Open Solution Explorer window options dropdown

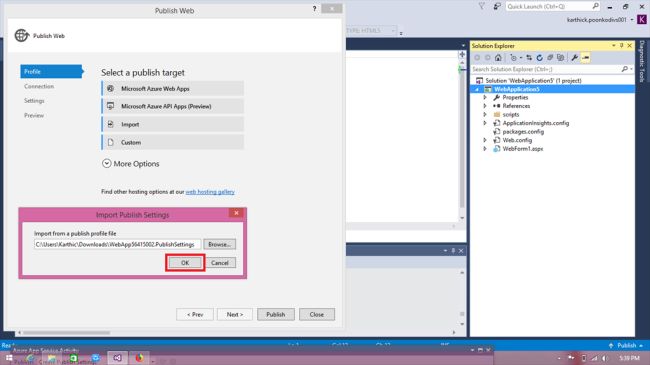(614, 46)
